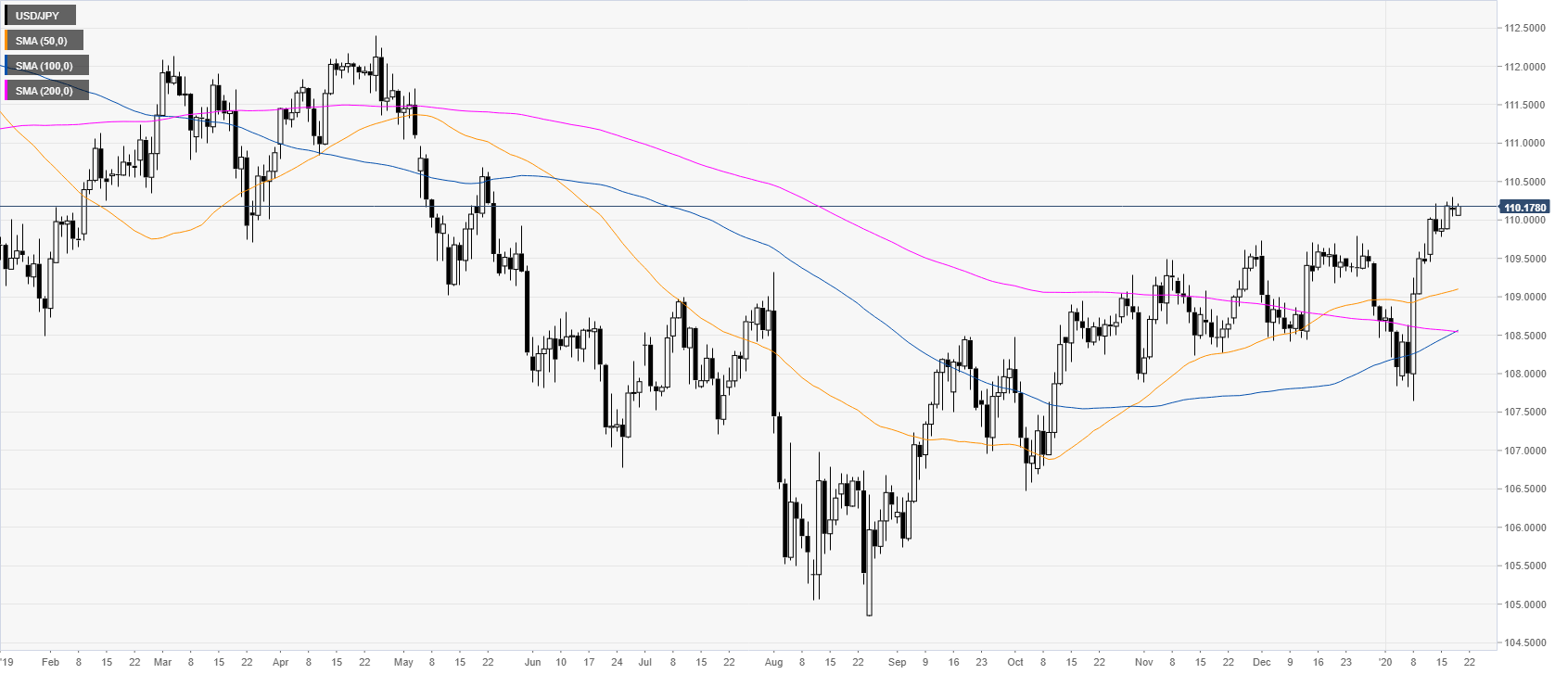Click the Jun label on time axis
Screen dimensions: 1568x674
[x=532, y=662]
